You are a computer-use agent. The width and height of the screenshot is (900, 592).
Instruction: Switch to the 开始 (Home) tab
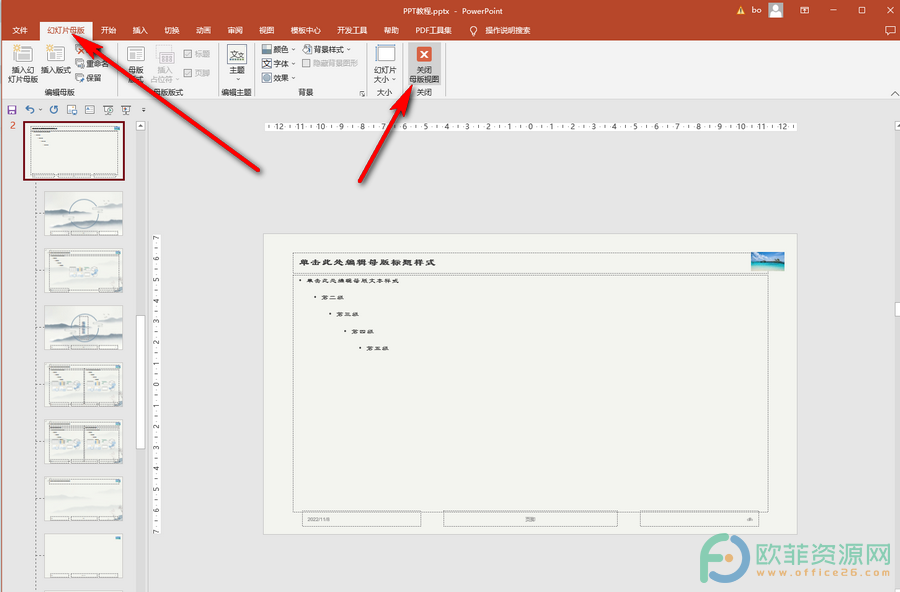[108, 30]
